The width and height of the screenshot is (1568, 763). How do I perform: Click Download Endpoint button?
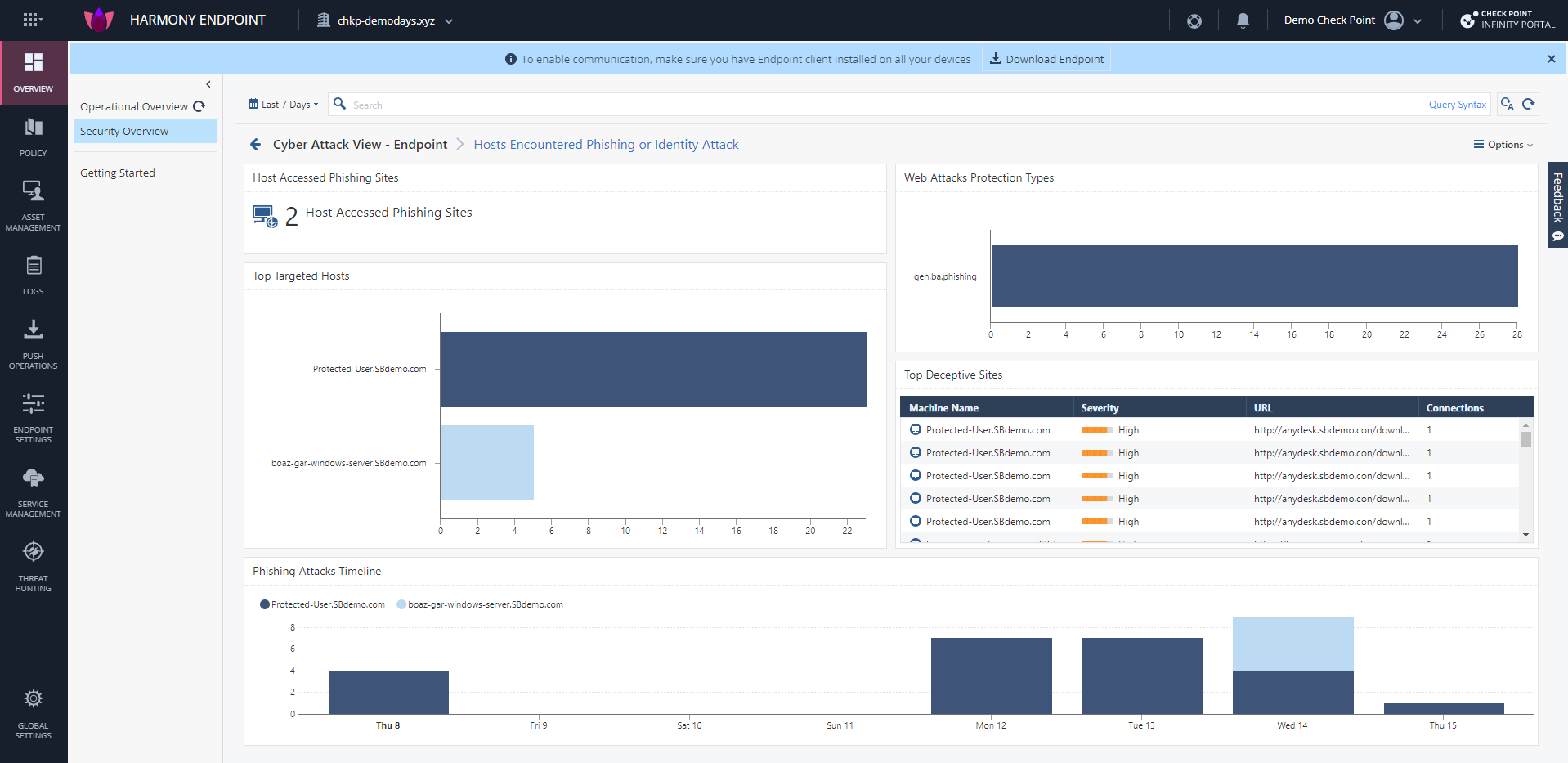(1046, 59)
